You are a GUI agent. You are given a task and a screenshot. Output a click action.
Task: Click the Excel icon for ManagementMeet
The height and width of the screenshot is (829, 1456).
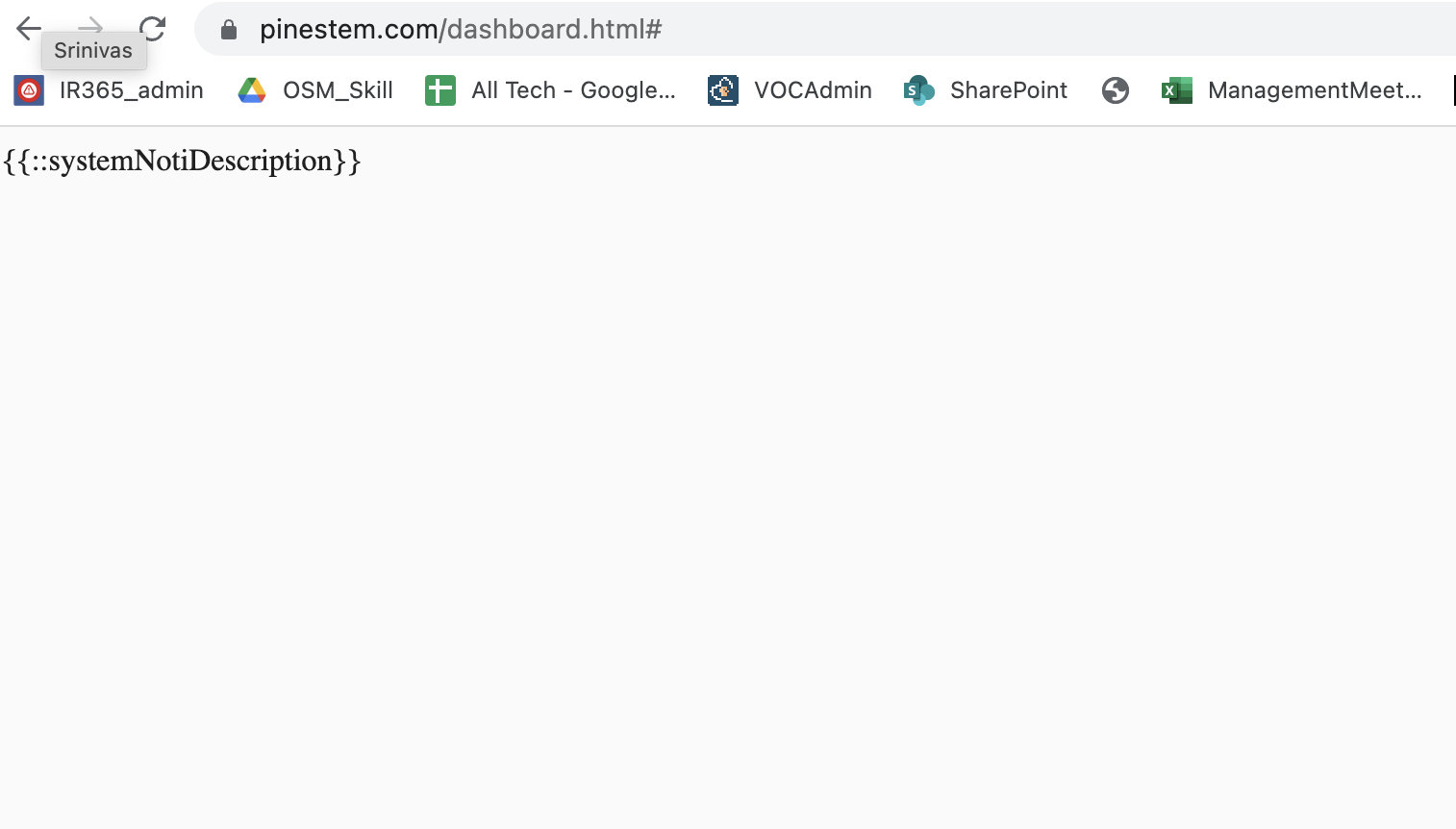1177,90
